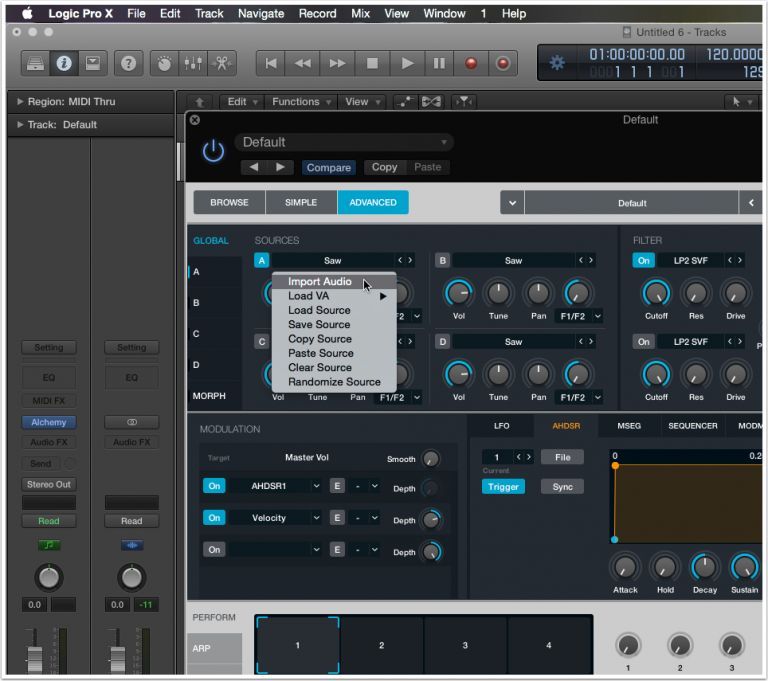Image resolution: width=768 pixels, height=681 pixels.
Task: Click the source B Vol knob
Action: (x=459, y=293)
